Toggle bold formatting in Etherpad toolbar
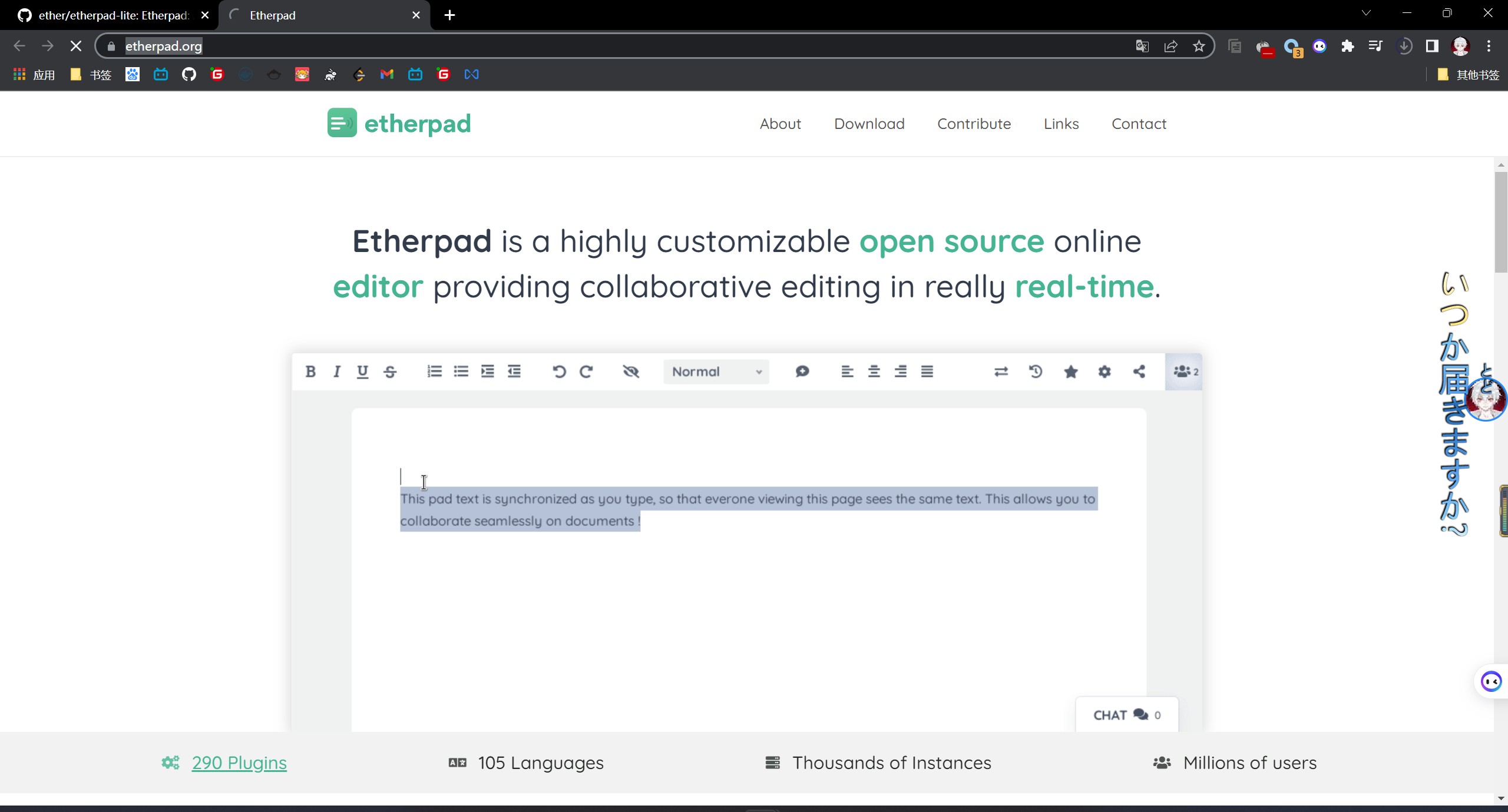Viewport: 1508px width, 812px height. tap(310, 372)
